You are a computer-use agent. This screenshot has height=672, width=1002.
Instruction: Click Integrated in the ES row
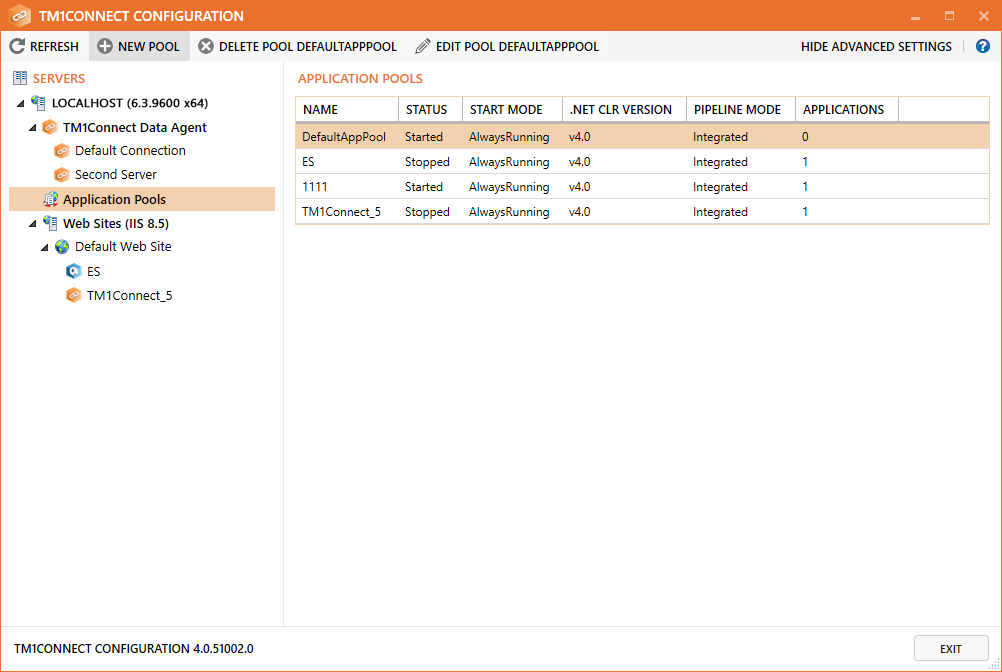click(x=720, y=162)
